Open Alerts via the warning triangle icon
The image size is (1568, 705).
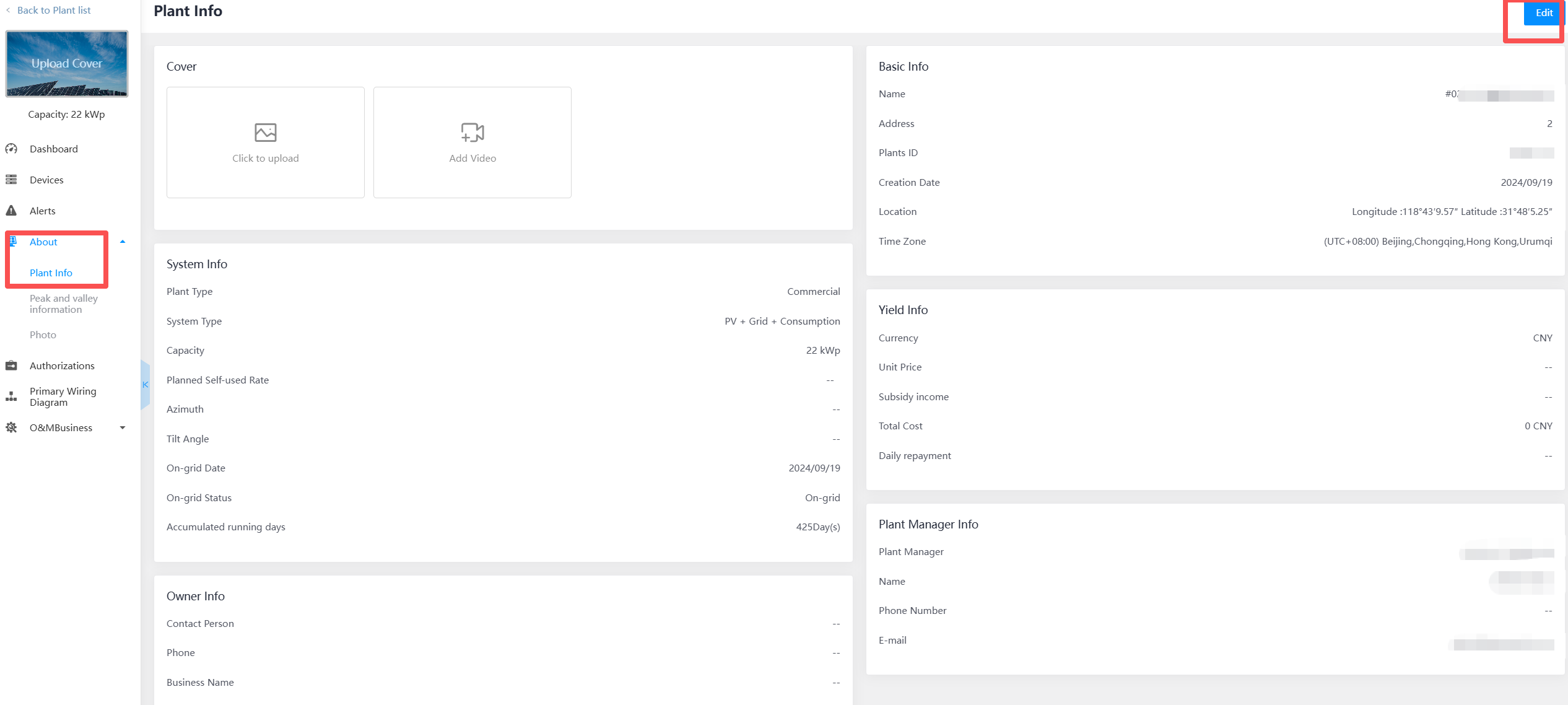[x=12, y=211]
